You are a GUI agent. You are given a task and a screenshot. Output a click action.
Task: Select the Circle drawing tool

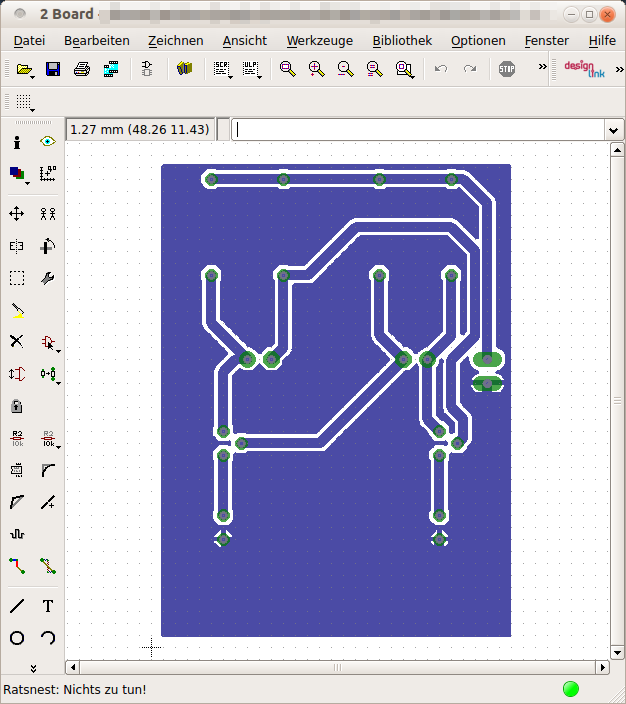point(17,638)
